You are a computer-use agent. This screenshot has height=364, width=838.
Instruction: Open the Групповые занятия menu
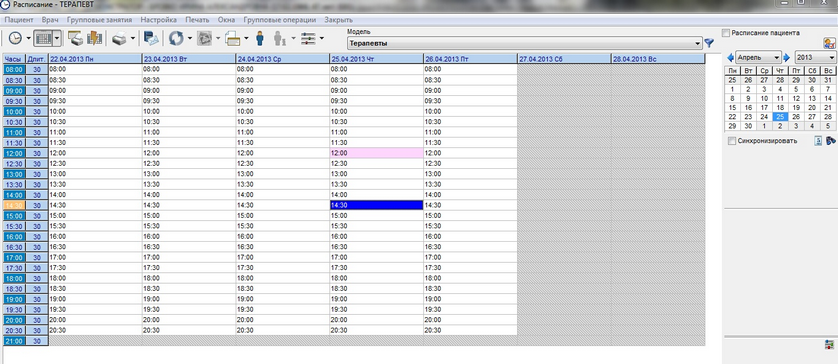(99, 20)
